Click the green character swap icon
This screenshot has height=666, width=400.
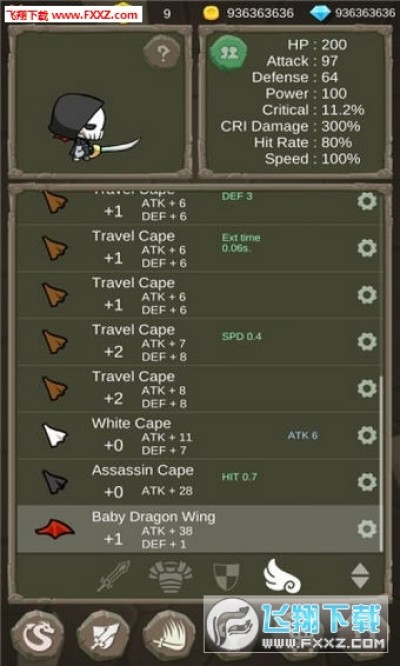pos(228,53)
